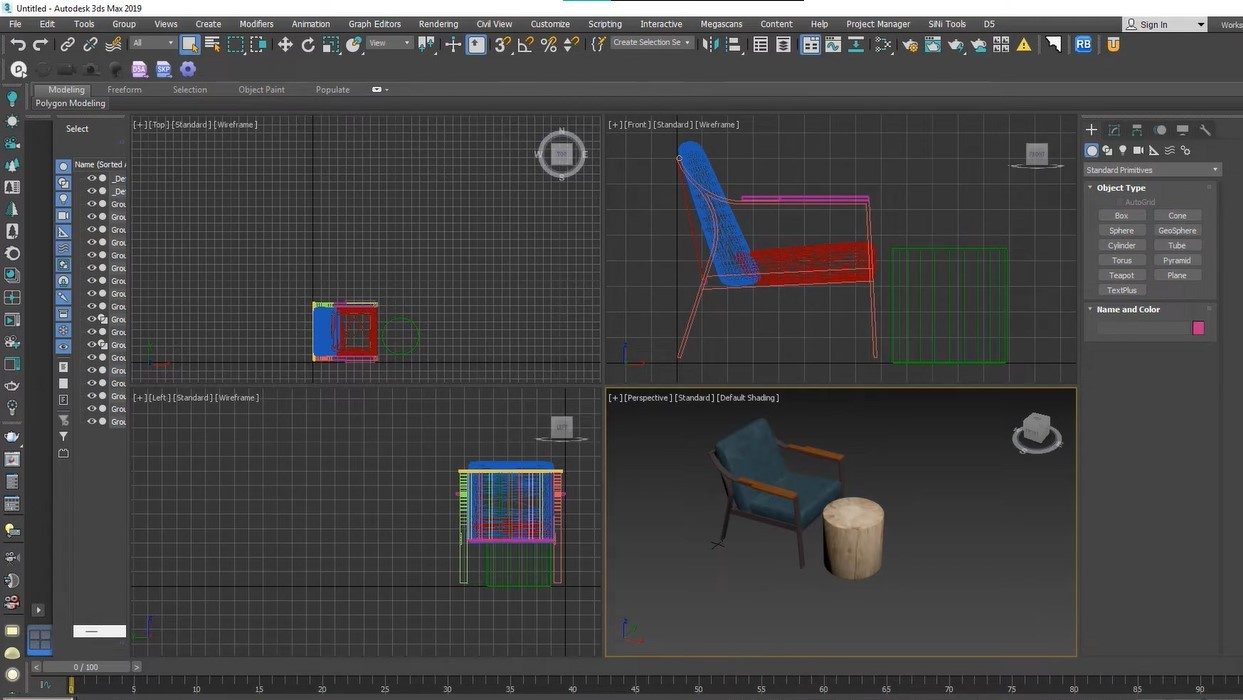Toggle the Ribbon display button

point(810,44)
